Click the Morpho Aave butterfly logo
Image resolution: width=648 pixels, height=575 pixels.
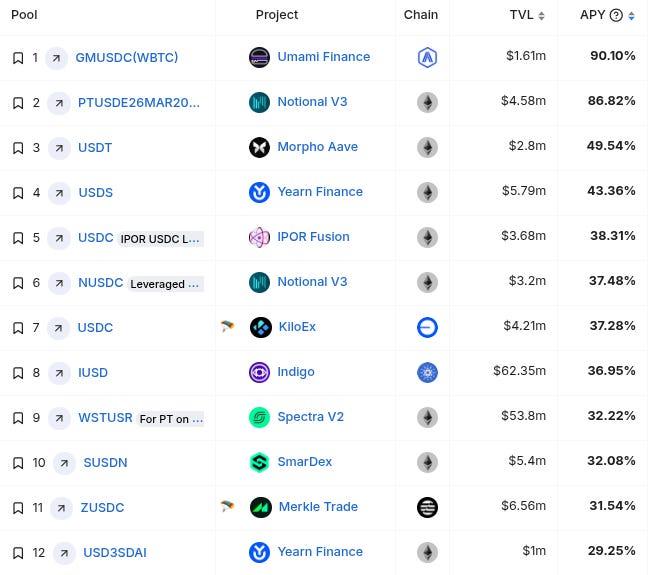260,147
